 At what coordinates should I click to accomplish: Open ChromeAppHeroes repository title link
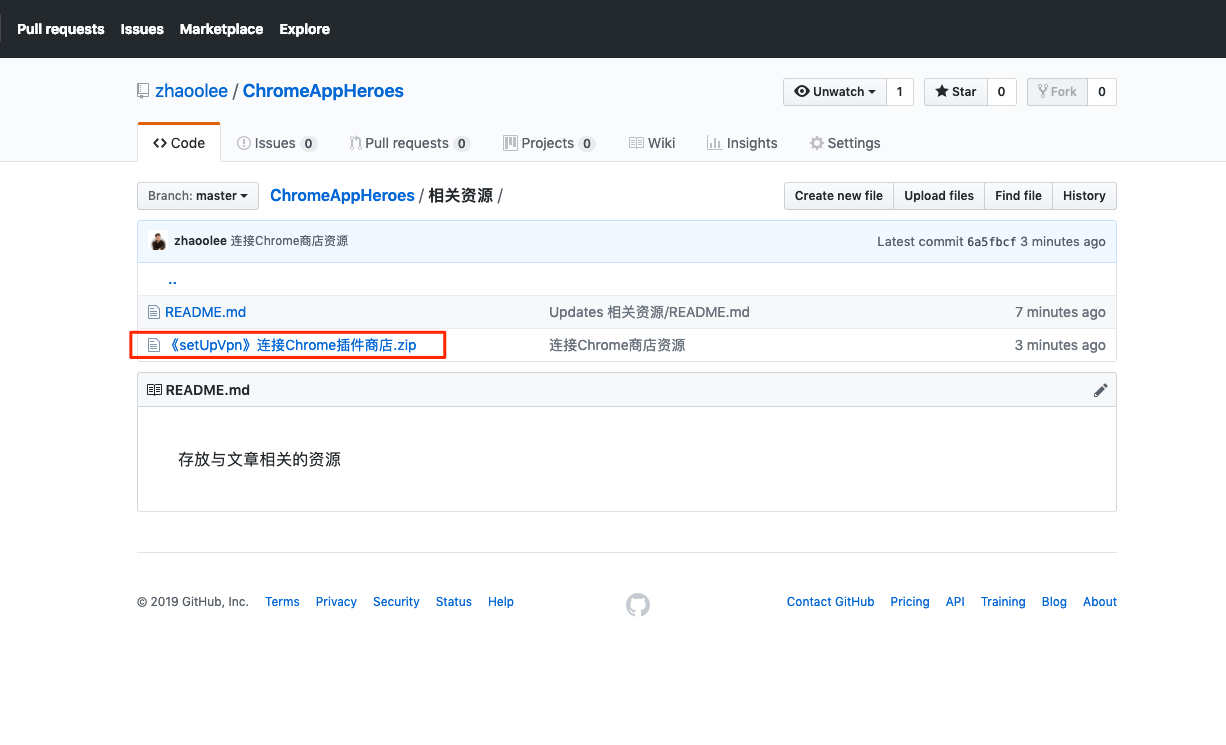[323, 91]
